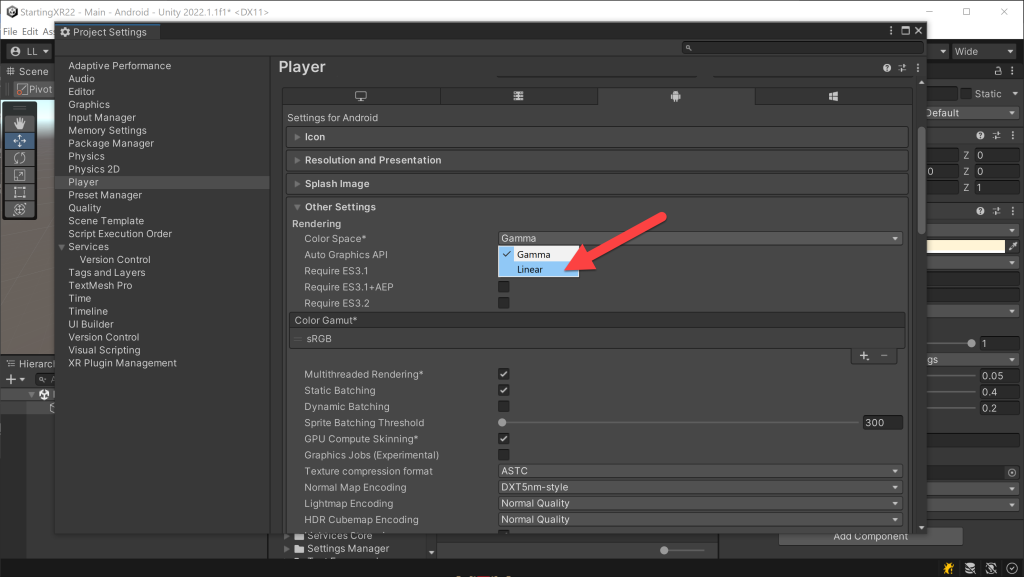Select the Rotate tool

point(20,158)
